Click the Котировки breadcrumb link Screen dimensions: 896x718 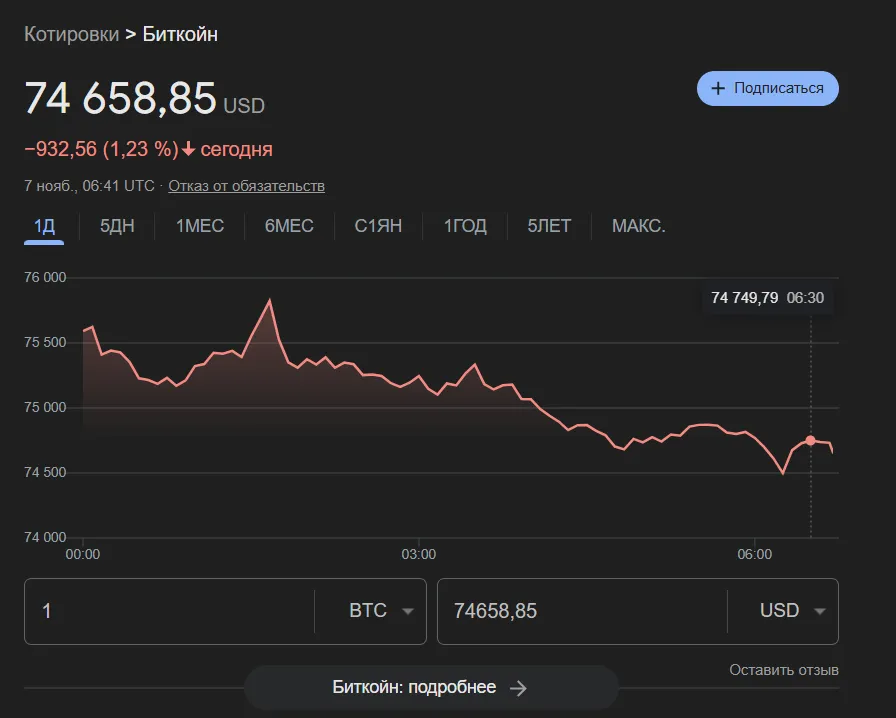click(x=70, y=35)
